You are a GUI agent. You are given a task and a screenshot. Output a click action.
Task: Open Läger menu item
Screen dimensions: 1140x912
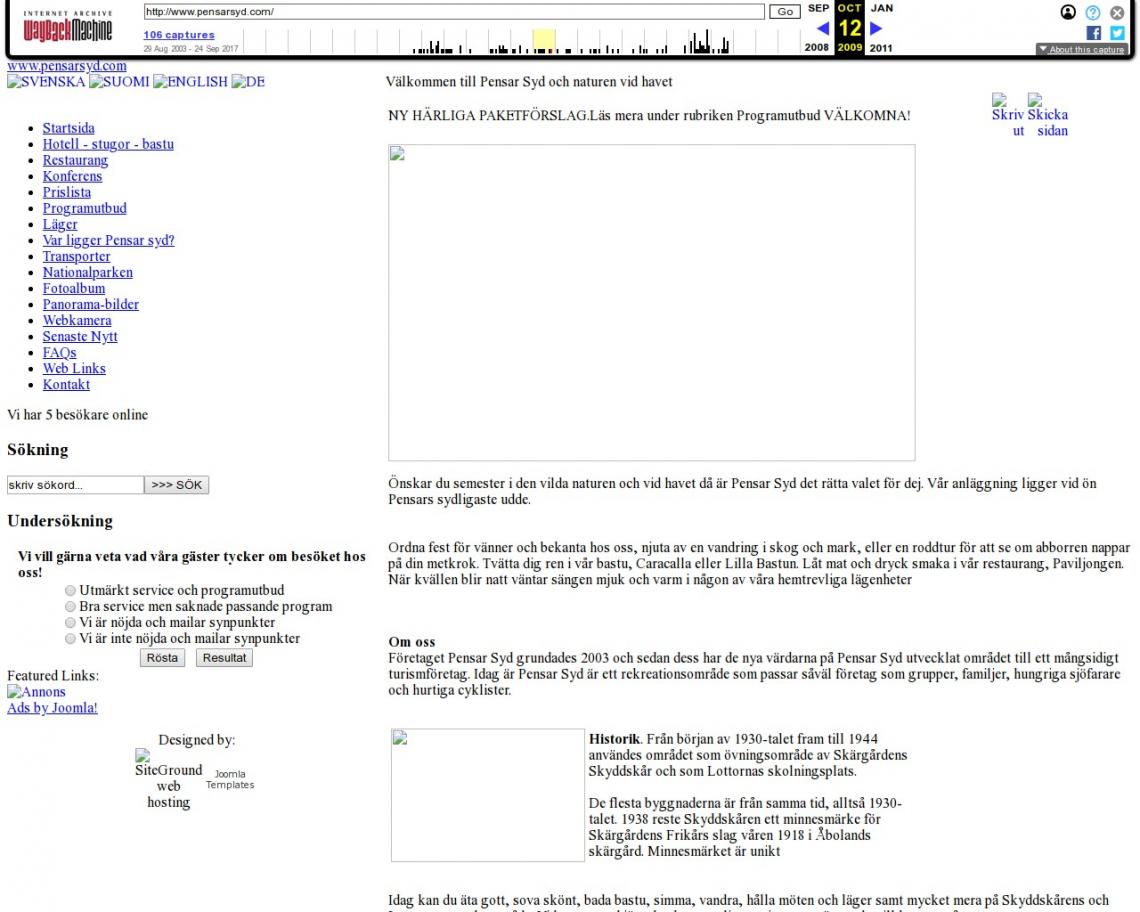coord(60,224)
